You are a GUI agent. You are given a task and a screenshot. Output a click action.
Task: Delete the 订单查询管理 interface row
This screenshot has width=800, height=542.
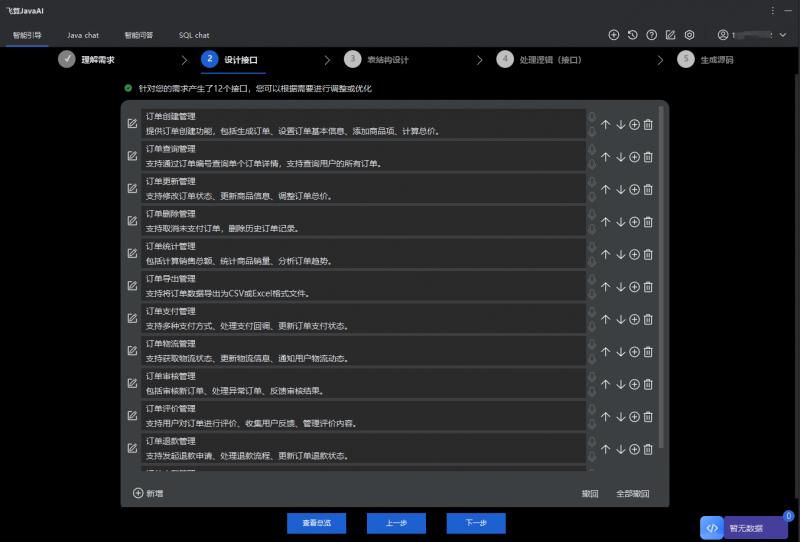click(x=648, y=157)
